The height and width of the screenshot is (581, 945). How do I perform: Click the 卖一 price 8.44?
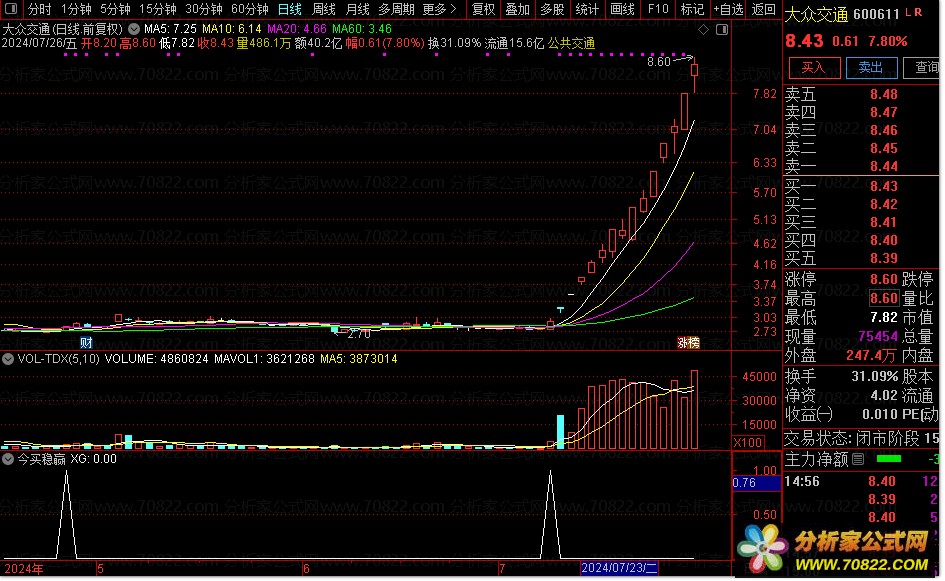tap(884, 166)
